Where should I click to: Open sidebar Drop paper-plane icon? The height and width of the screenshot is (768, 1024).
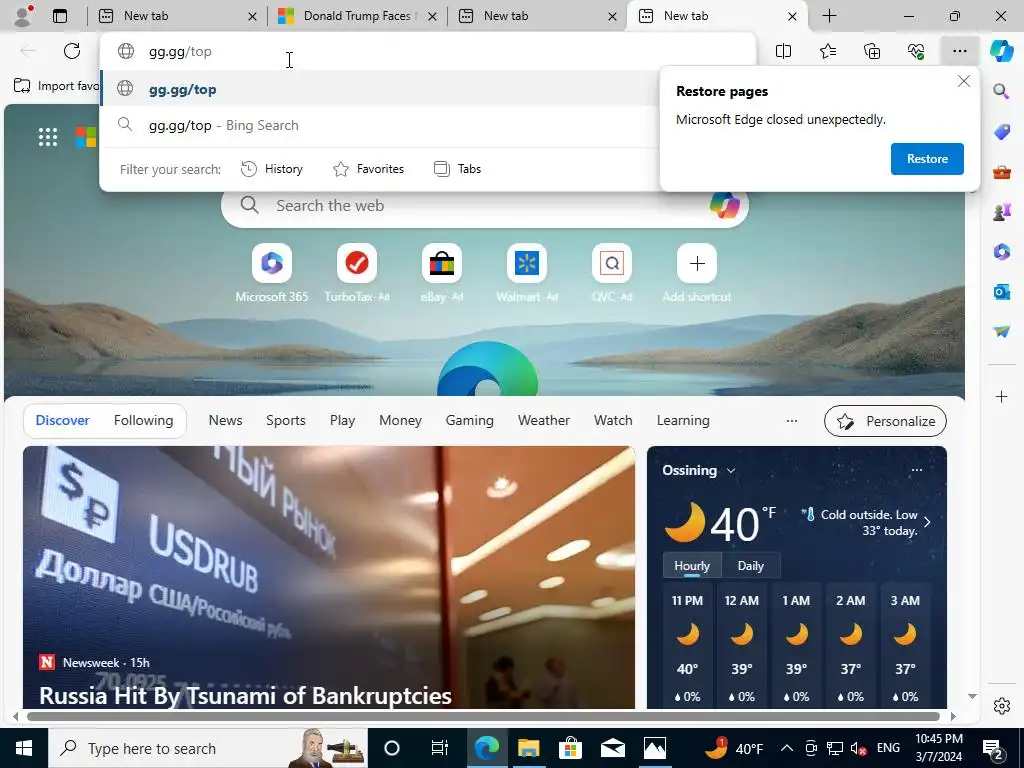pyautogui.click(x=1001, y=332)
